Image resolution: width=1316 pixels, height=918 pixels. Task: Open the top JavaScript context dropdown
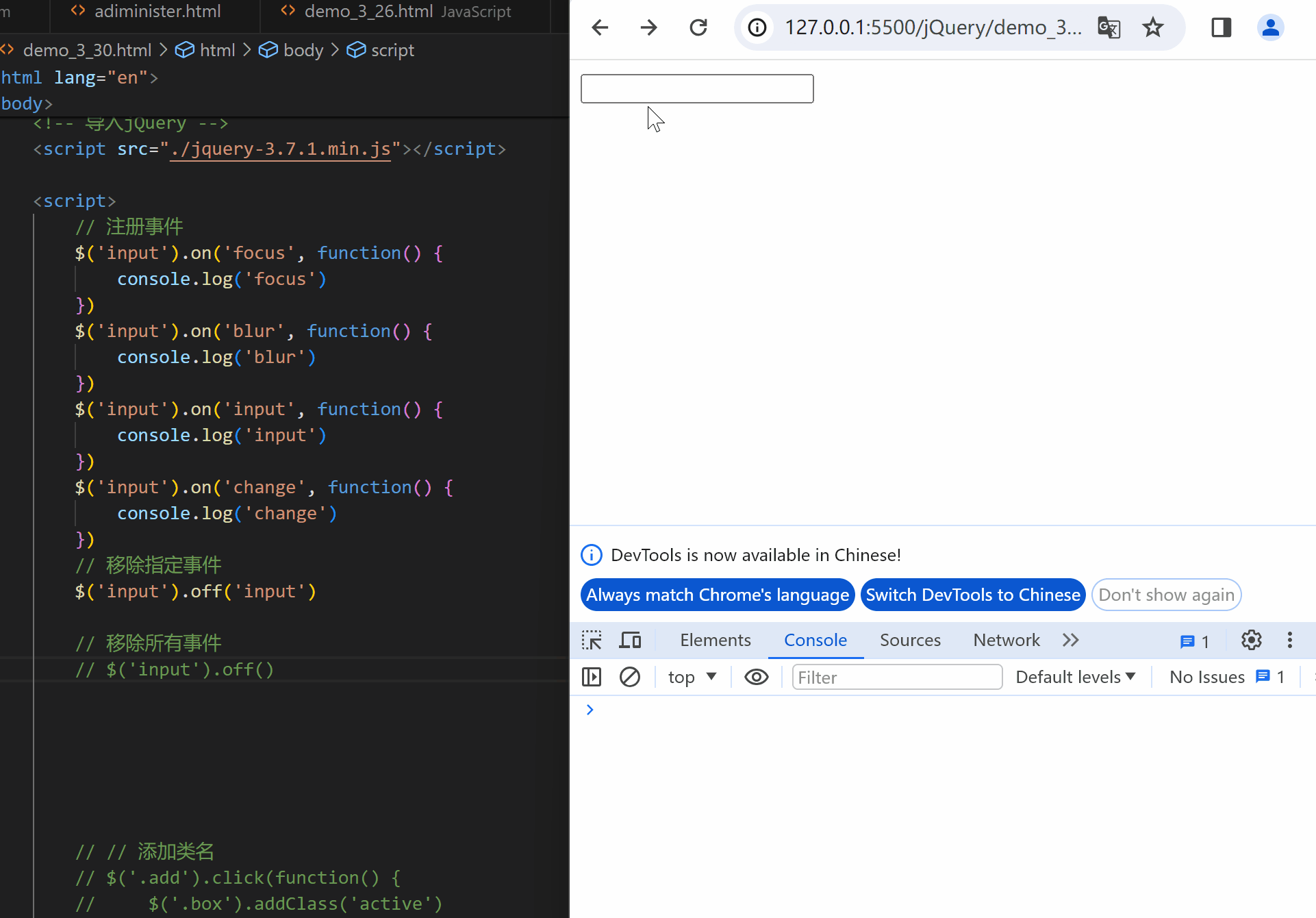pyautogui.click(x=692, y=677)
